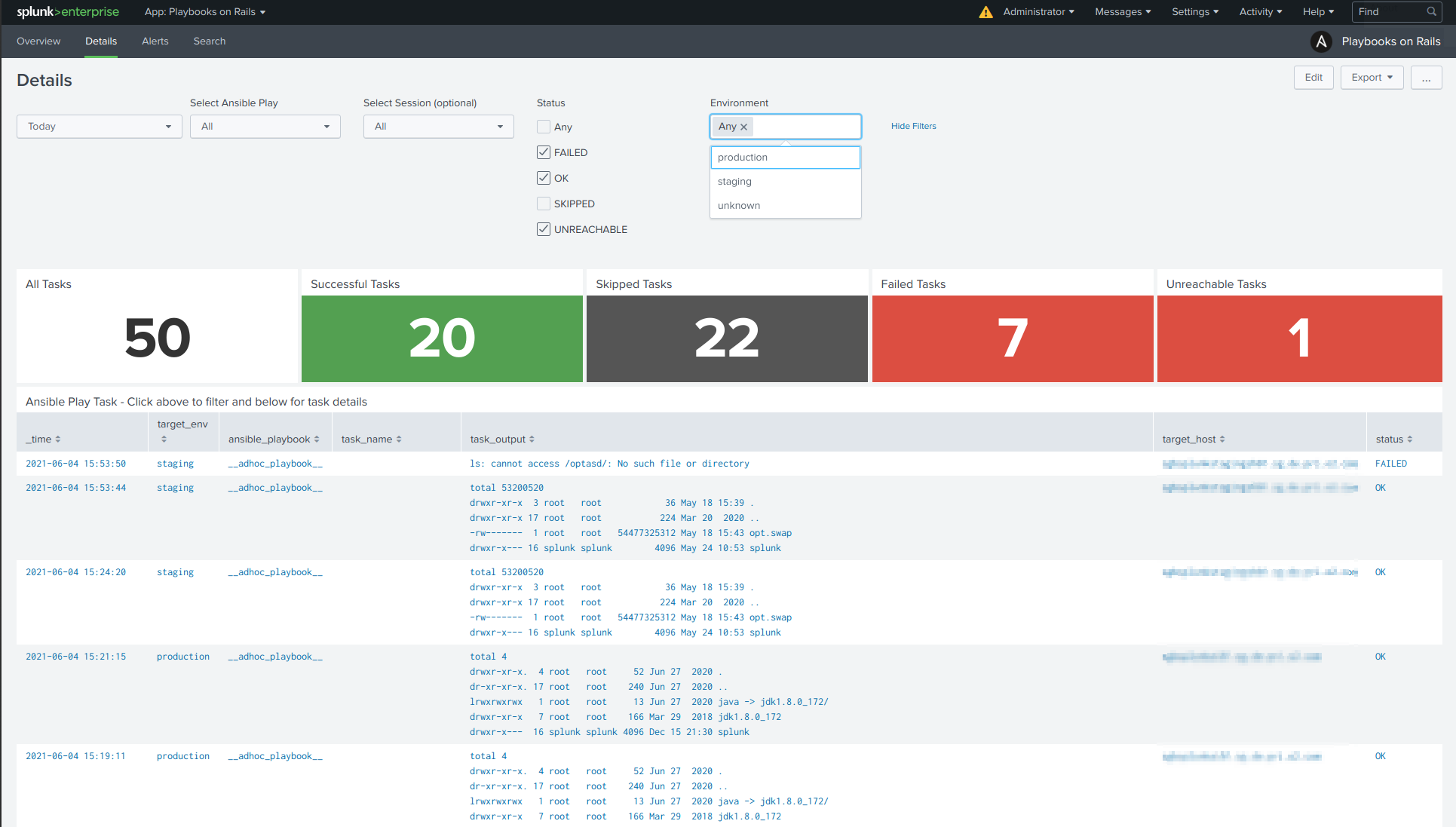Click OK status in the 15:19:11 row
The width and height of the screenshot is (1456, 827).
[1380, 756]
